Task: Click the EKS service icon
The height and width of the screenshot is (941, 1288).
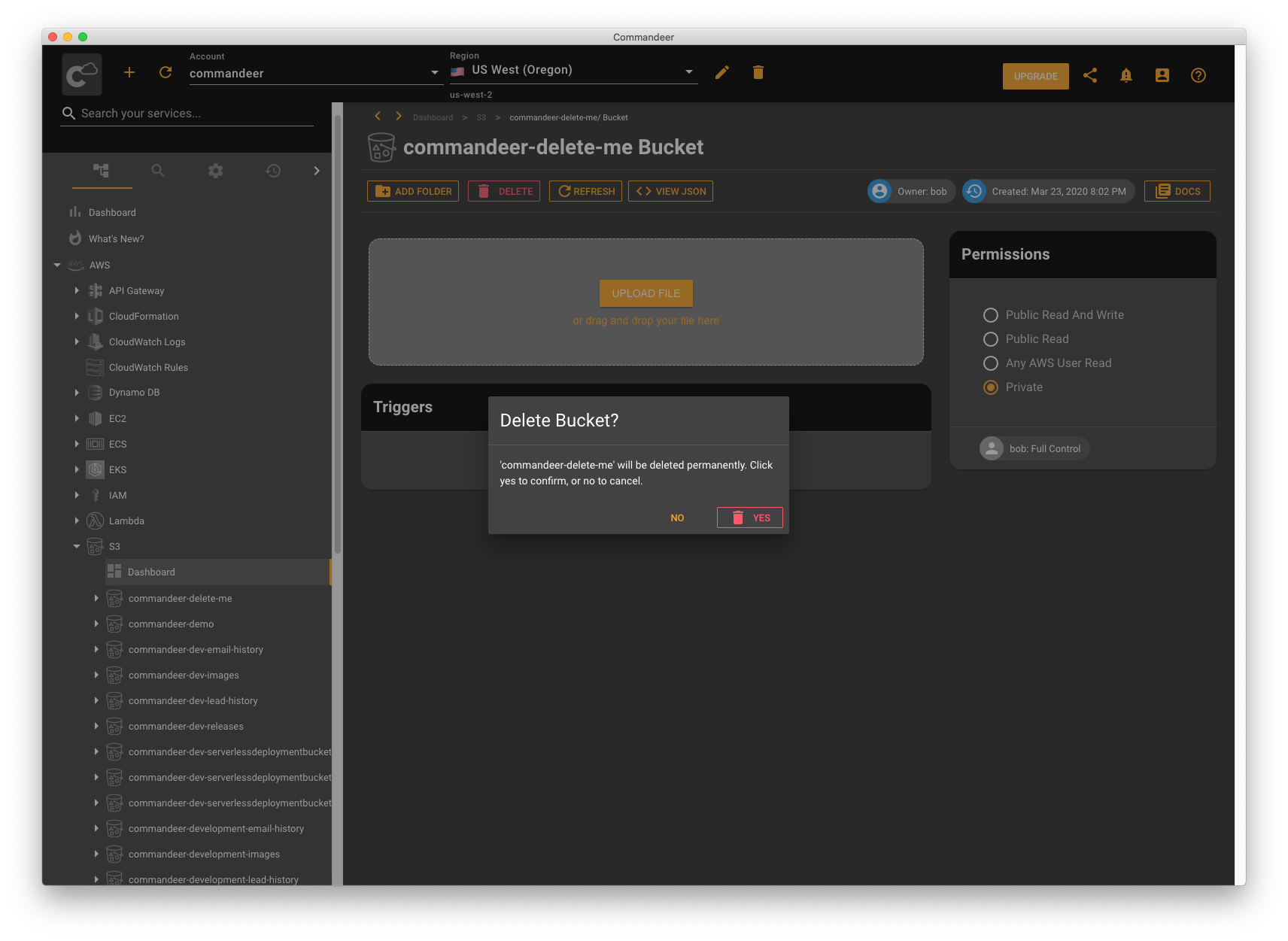Action: pyautogui.click(x=95, y=469)
